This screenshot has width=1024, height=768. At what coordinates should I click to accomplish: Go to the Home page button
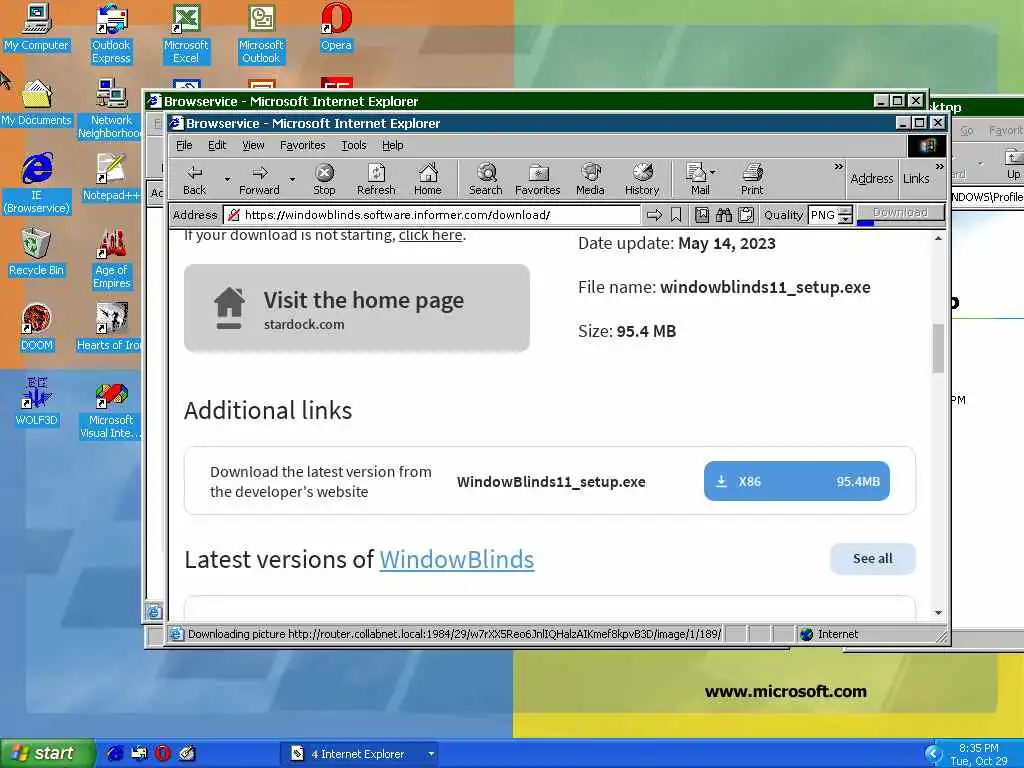(x=428, y=179)
